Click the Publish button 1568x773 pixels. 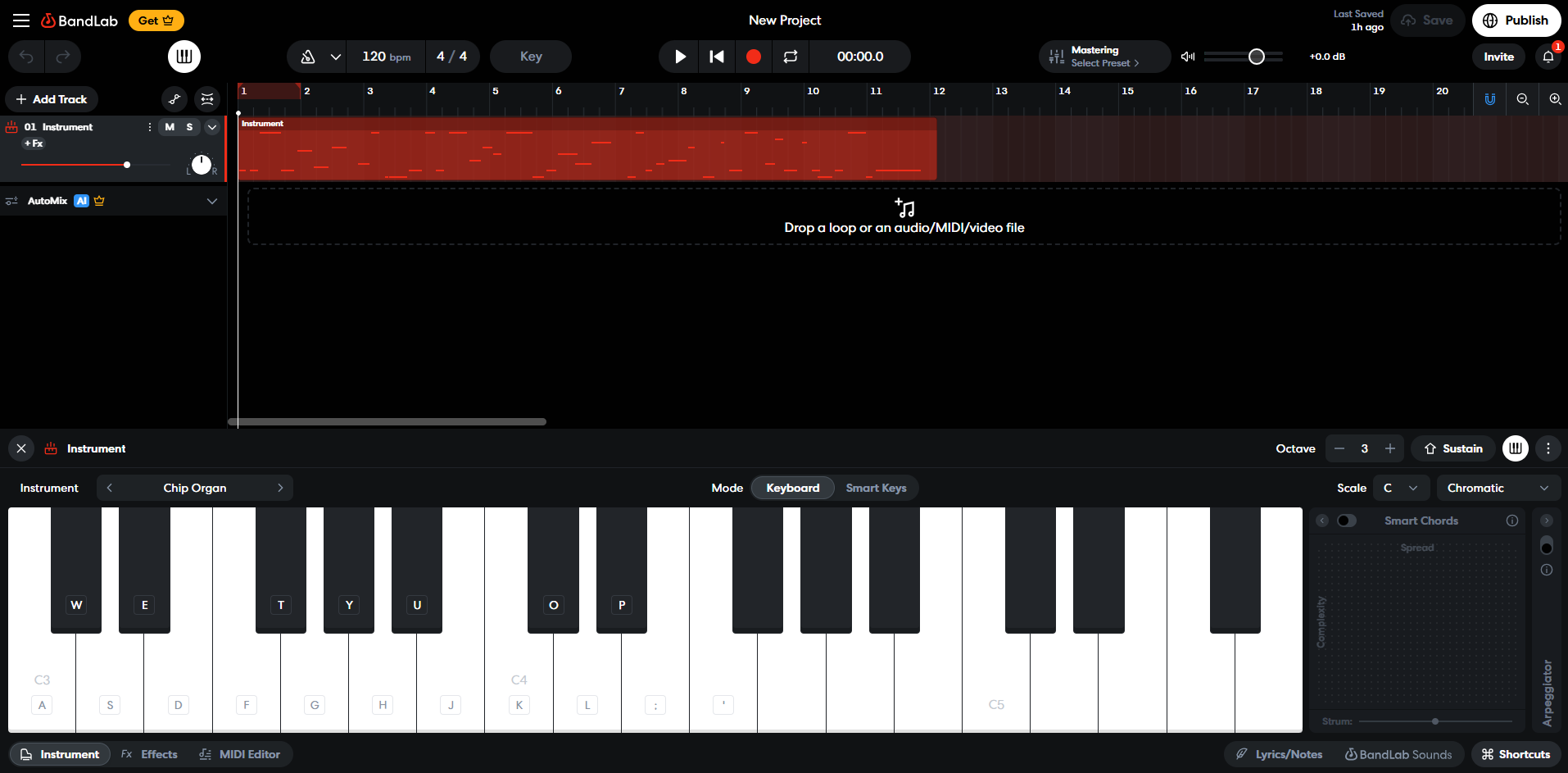tap(1516, 20)
